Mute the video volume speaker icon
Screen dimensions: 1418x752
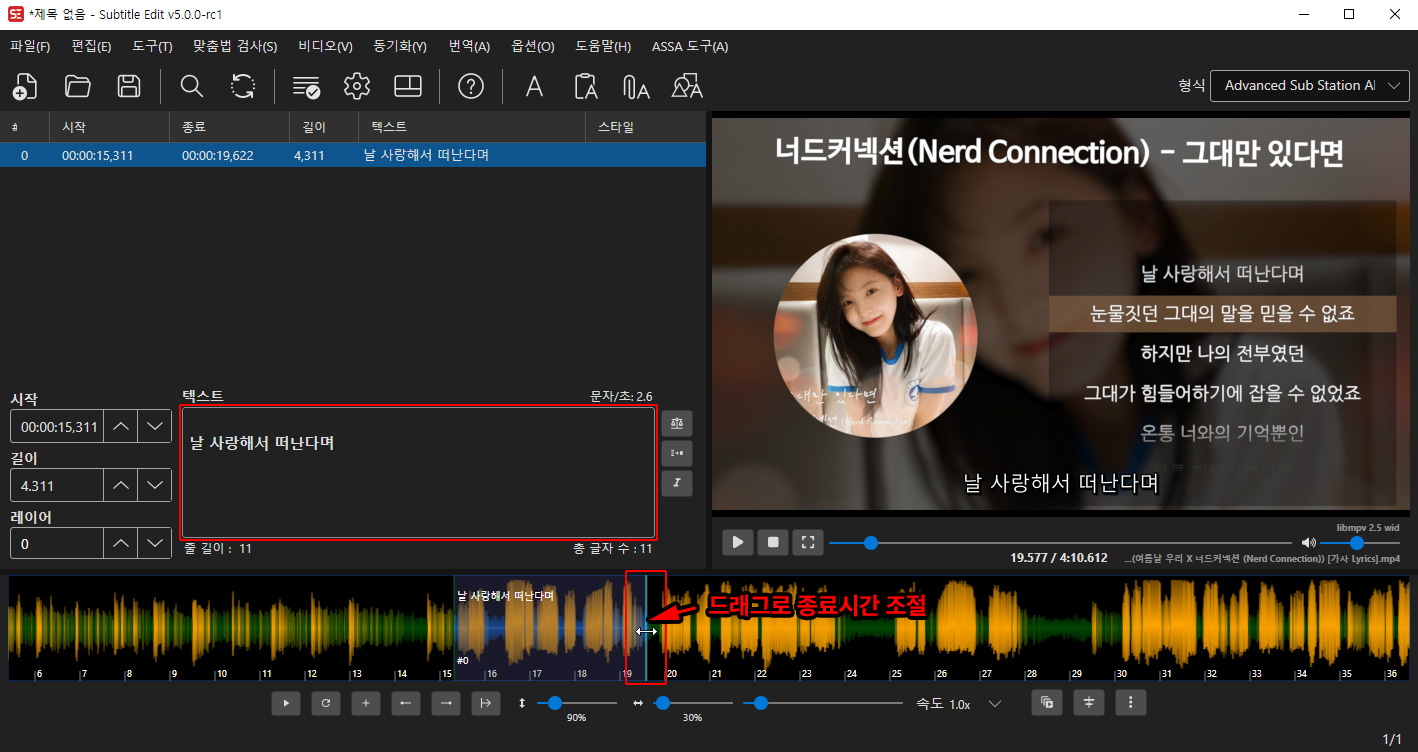point(1308,543)
